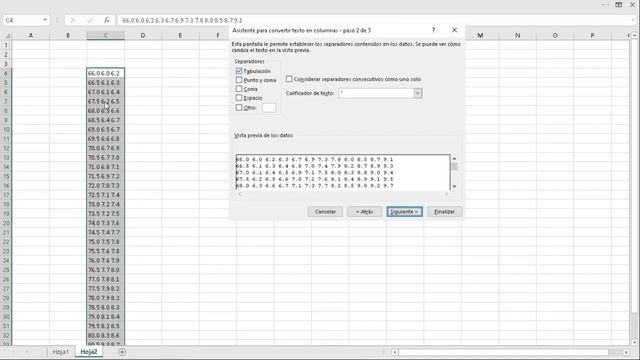Click the Otro custom separator input field
640x360 pixels.
[269, 108]
